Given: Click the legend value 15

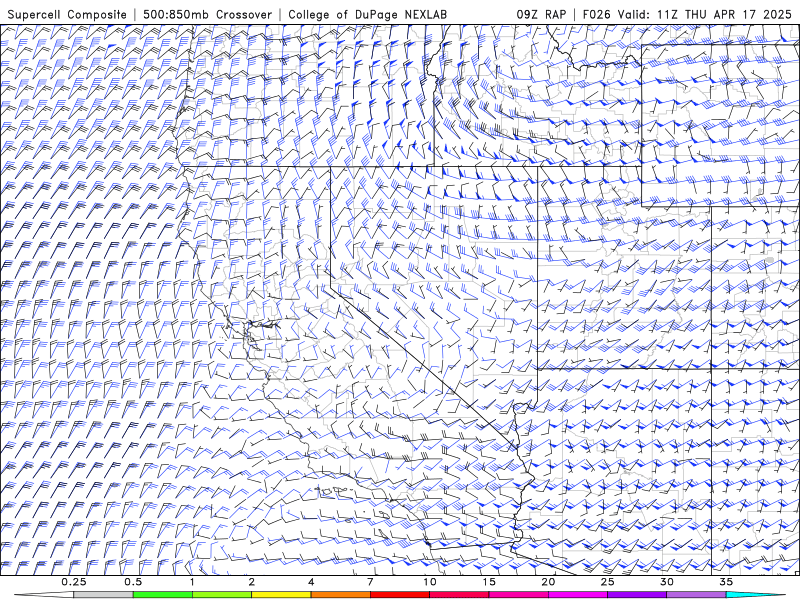Looking at the screenshot, I should 489,582.
